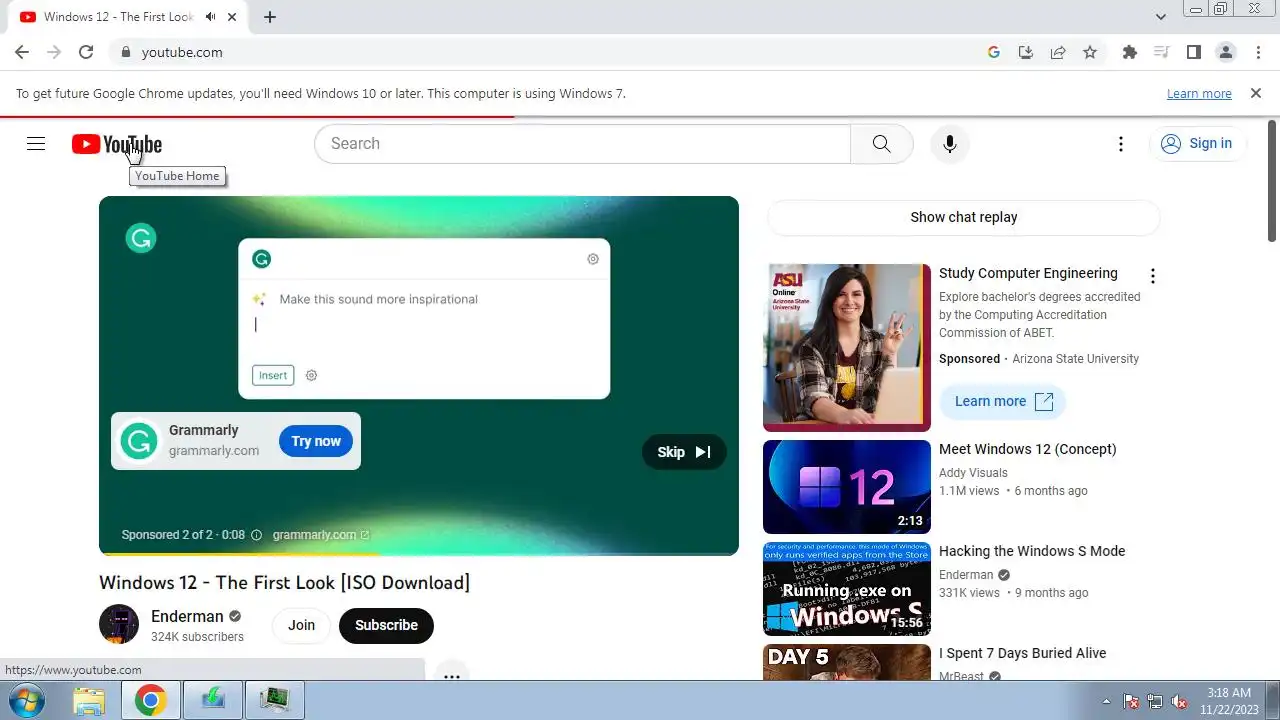The height and width of the screenshot is (720, 1280).
Task: Click Show chat replay
Action: [964, 217]
